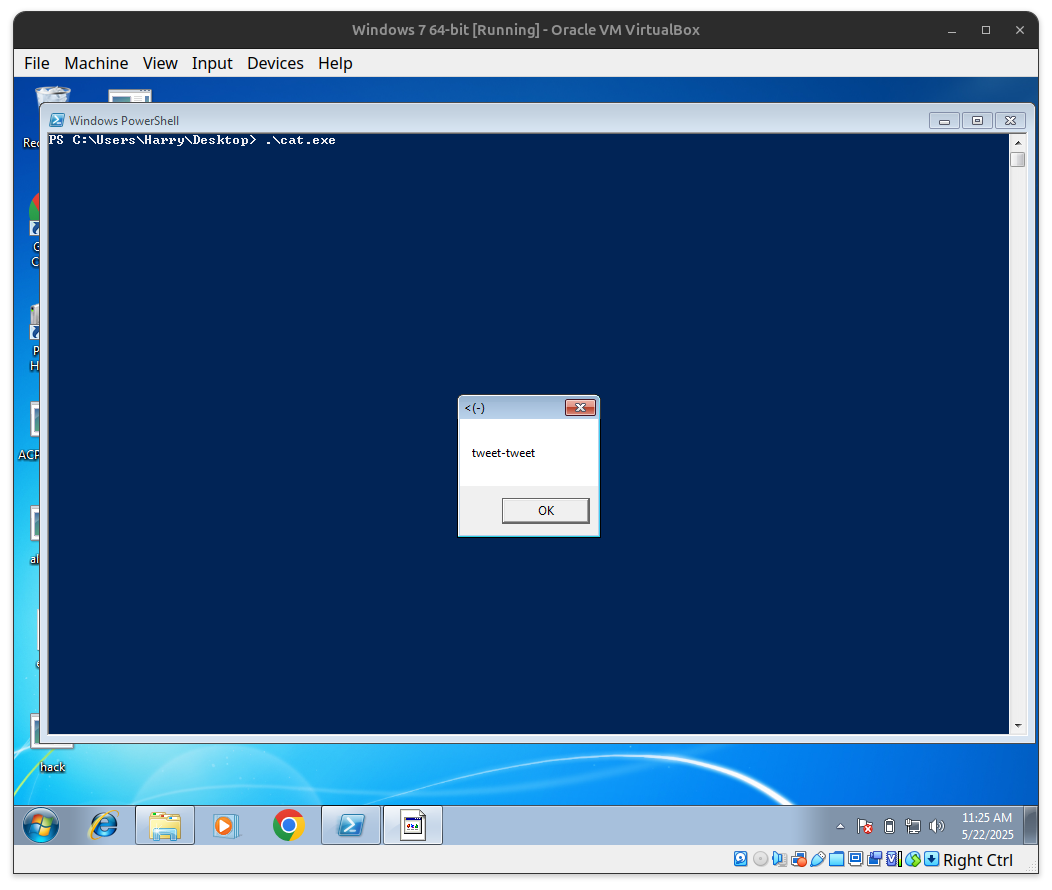Click the Right Ctrl host key label
This screenshot has height=890, width=1052.
pos(978,860)
